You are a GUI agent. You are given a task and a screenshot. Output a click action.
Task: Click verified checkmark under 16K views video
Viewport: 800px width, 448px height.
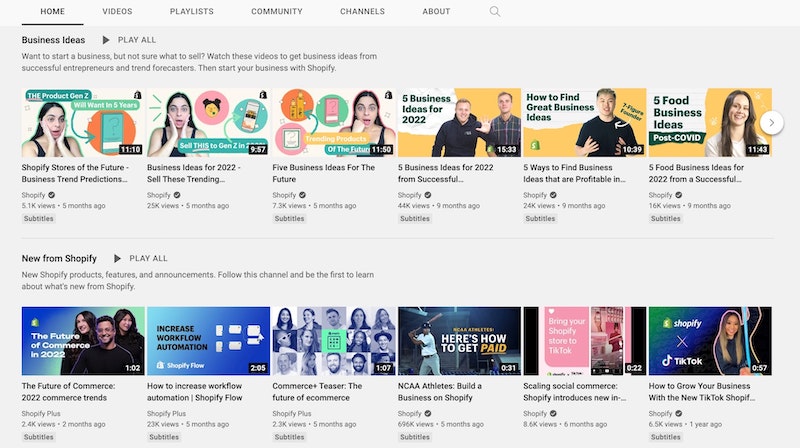point(679,195)
